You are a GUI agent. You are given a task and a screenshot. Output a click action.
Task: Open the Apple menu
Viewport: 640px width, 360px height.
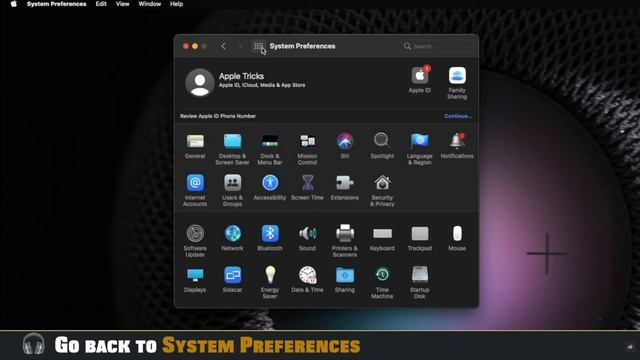(x=13, y=4)
